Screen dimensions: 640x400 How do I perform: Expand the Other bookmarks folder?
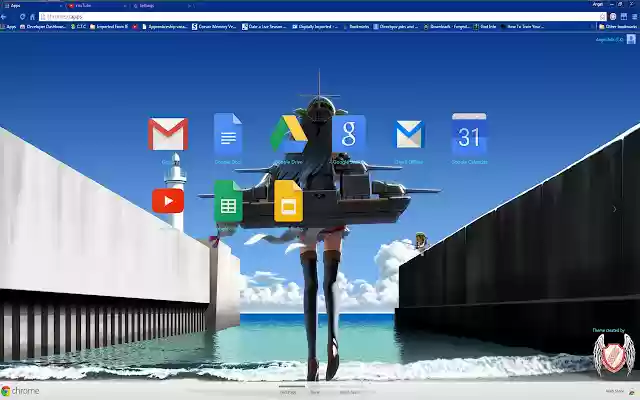tap(618, 27)
